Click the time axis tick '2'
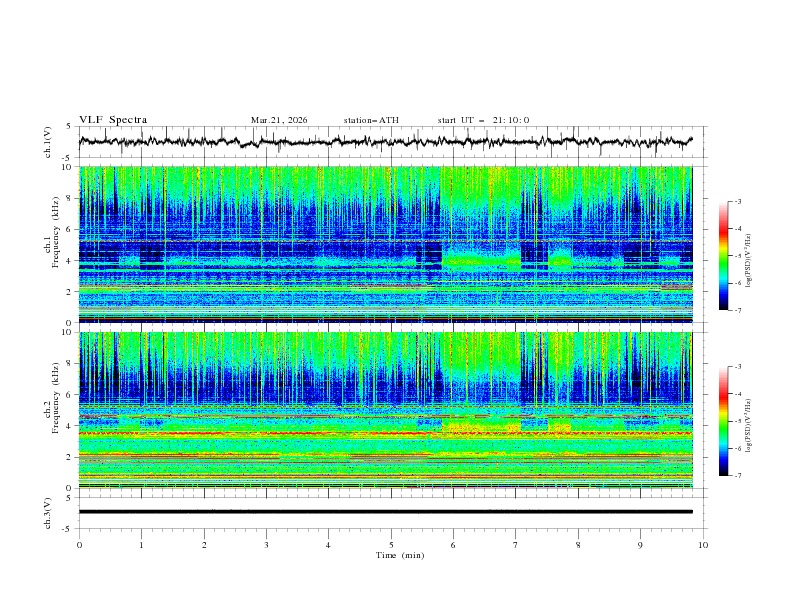The width and height of the screenshot is (792, 612). pos(204,545)
